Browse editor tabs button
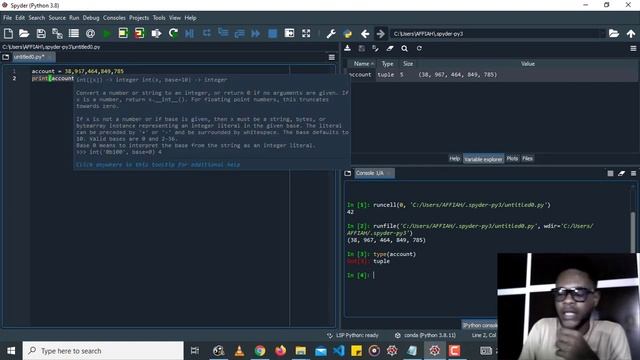Image resolution: width=640 pixels, height=360 pixels. (6, 57)
